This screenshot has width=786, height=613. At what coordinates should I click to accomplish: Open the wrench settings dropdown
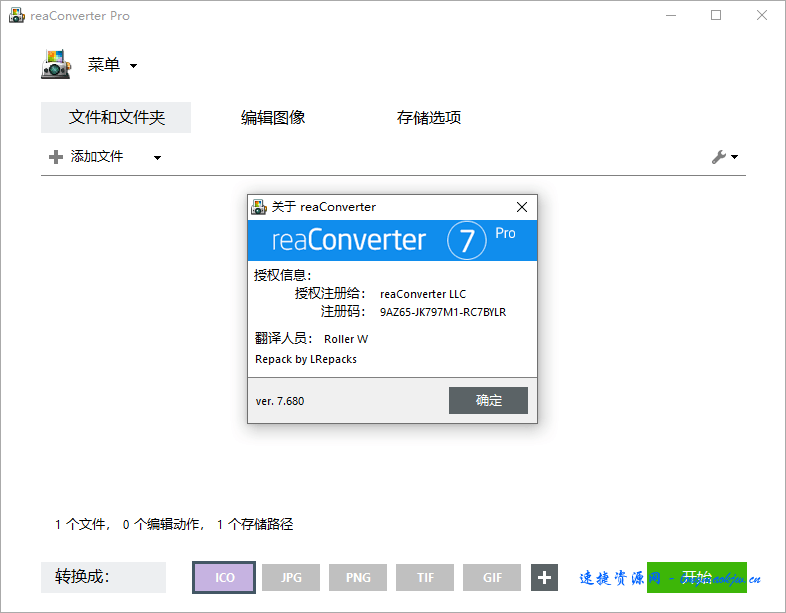[x=725, y=157]
